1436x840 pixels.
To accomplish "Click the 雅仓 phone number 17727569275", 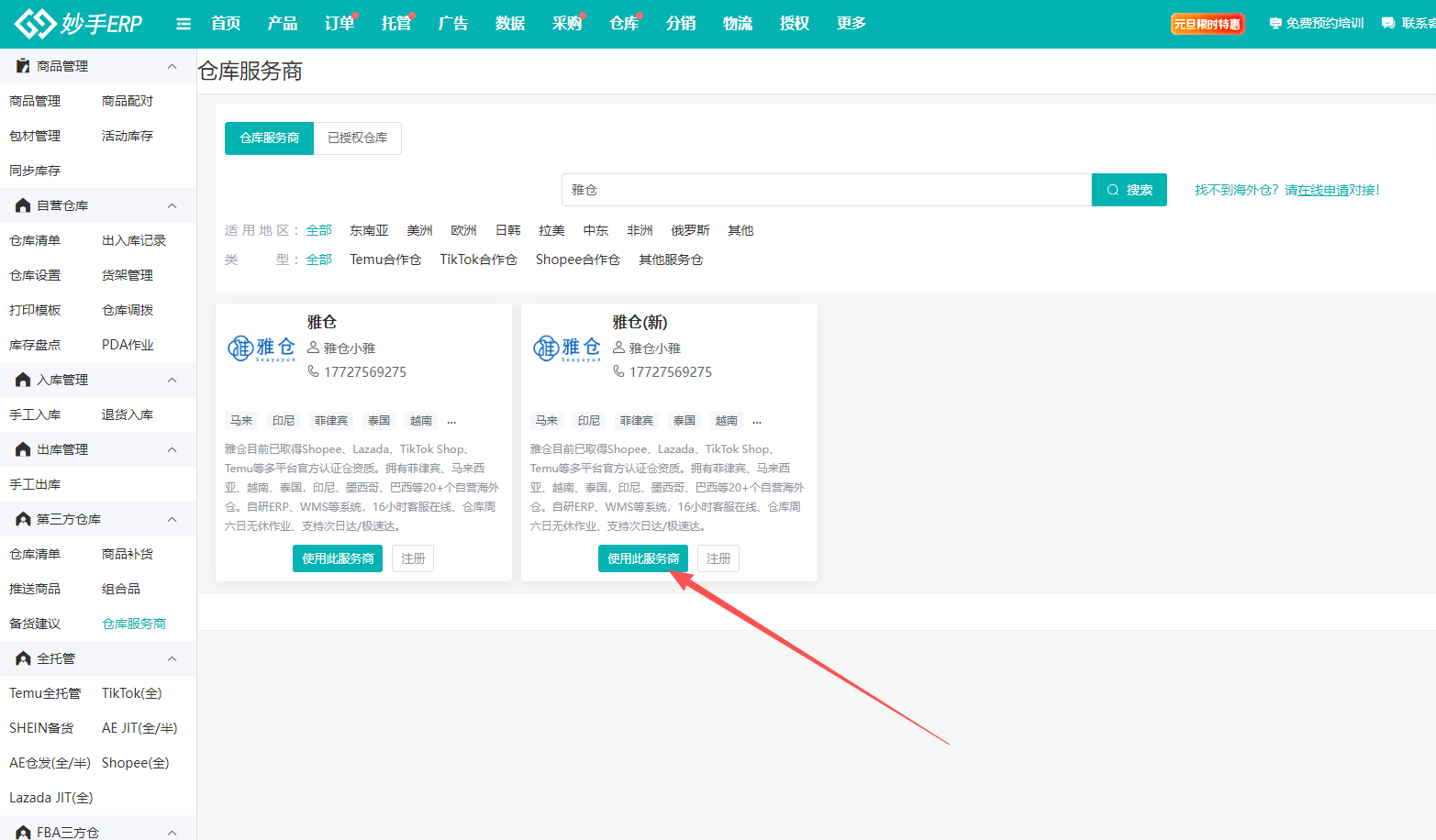I will point(365,372).
